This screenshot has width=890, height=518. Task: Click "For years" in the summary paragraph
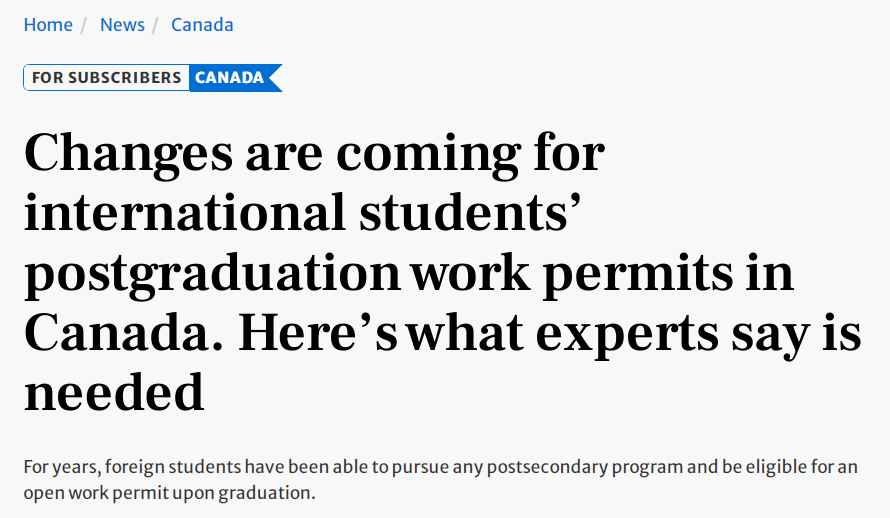[62, 467]
